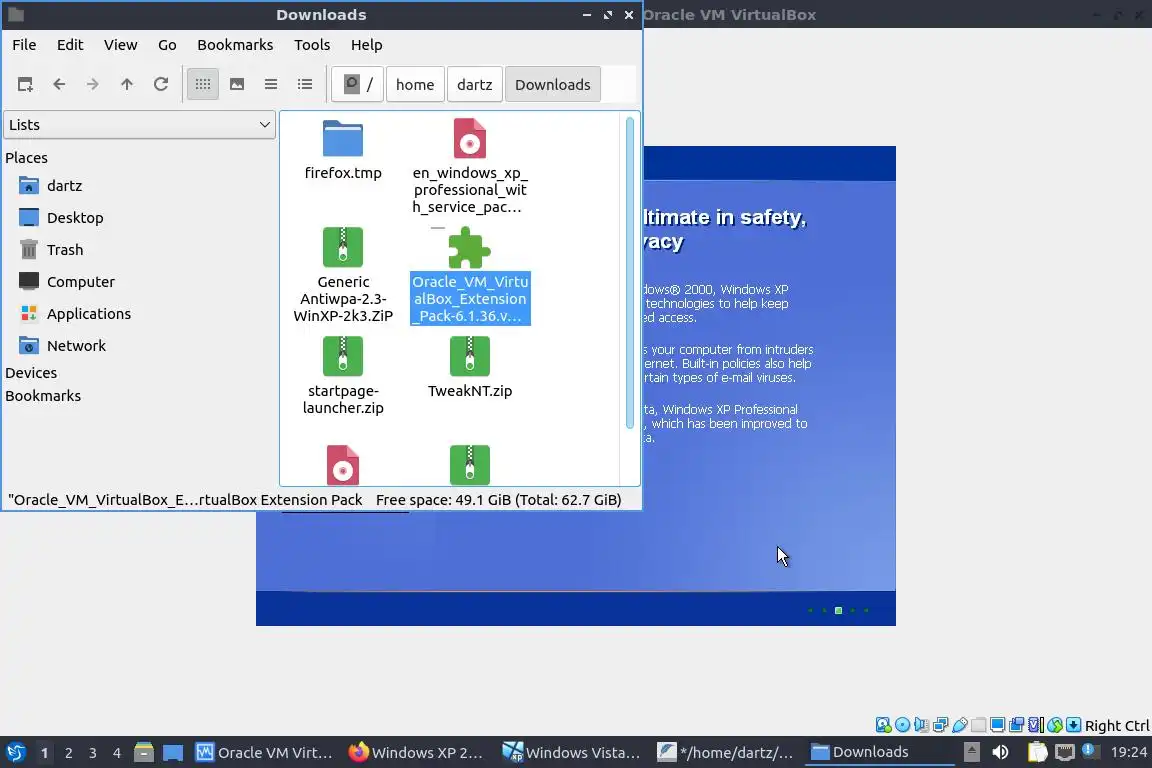This screenshot has width=1152, height=768.
Task: Go forward to the next folder
Action: [x=93, y=85]
